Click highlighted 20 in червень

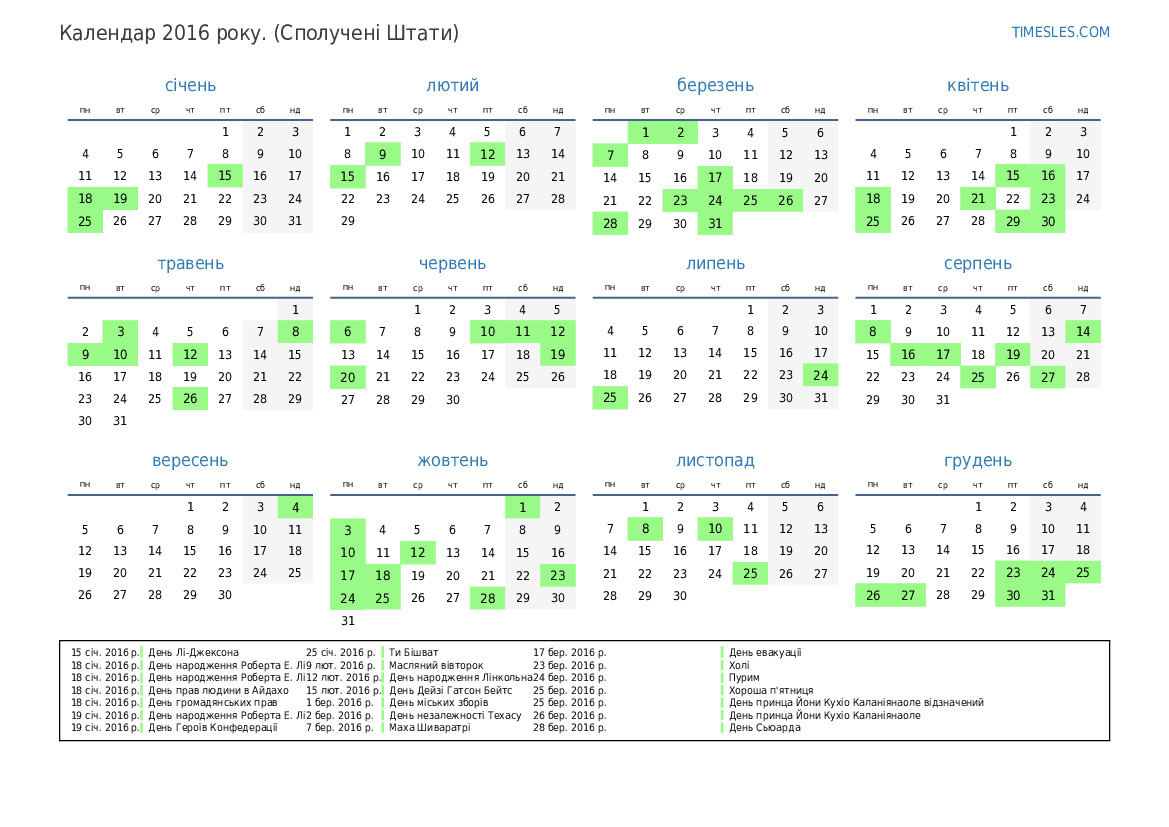coord(348,377)
